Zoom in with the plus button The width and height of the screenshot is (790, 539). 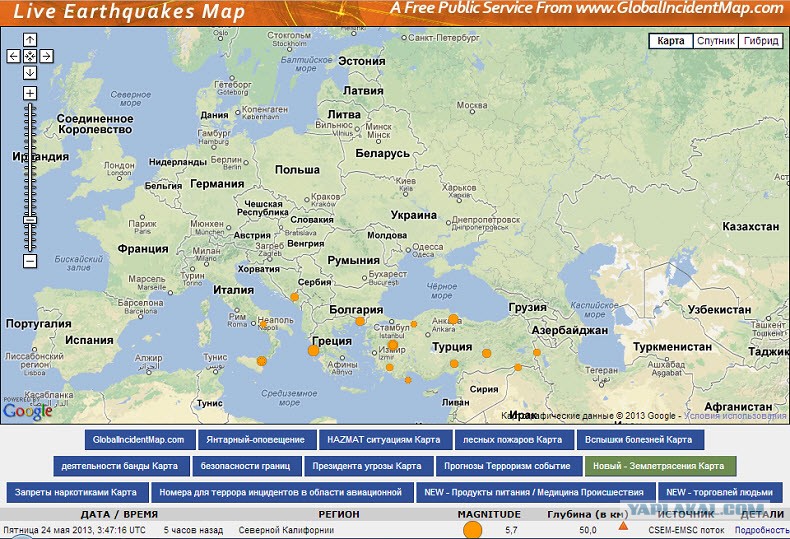[30, 93]
